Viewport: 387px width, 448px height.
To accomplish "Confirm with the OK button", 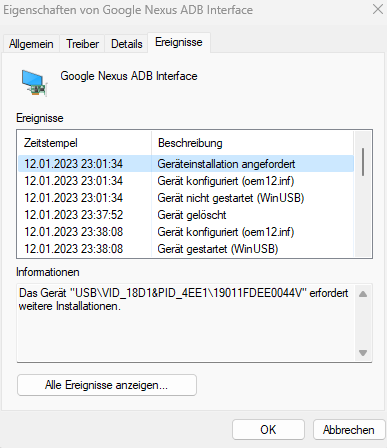I will [x=268, y=430].
